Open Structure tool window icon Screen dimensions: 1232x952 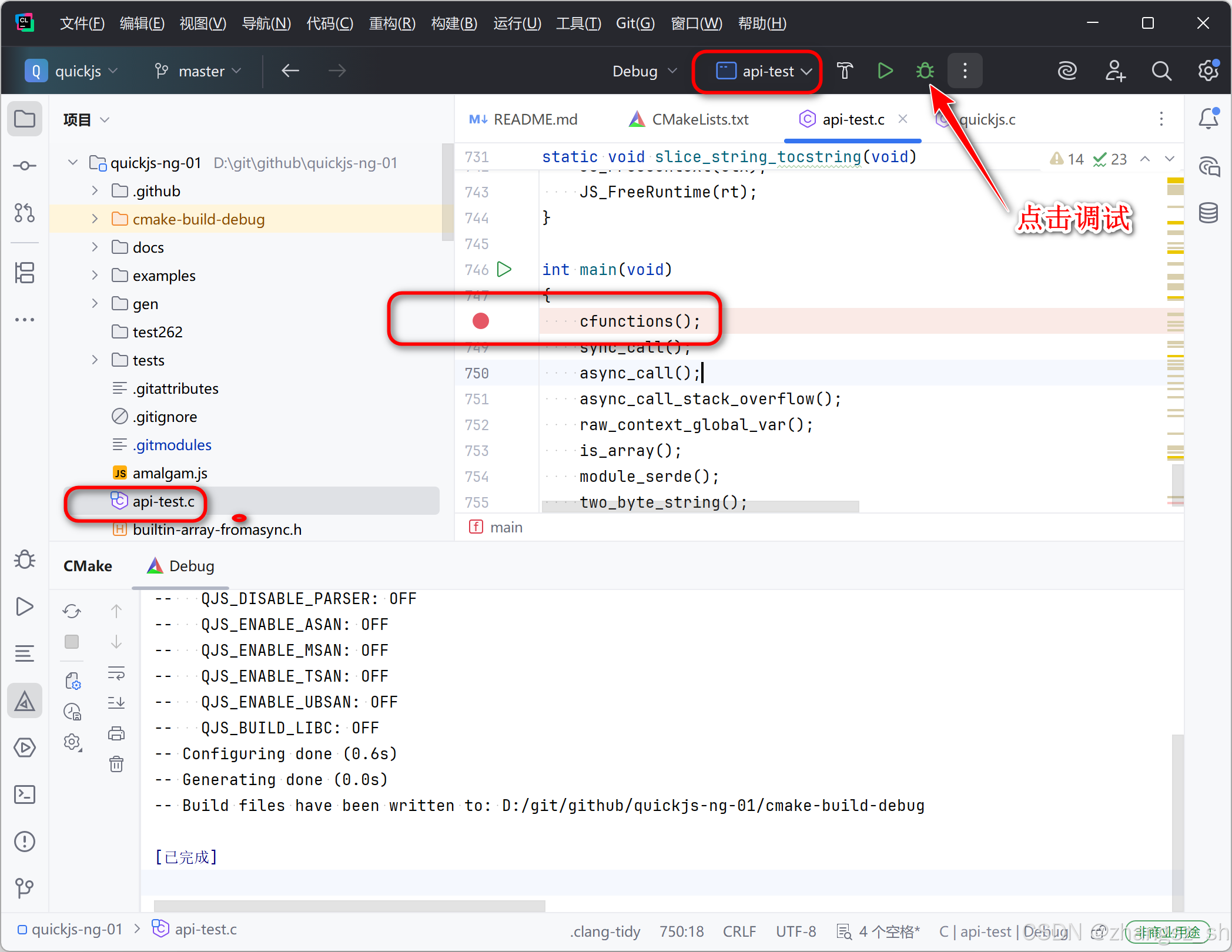[25, 272]
